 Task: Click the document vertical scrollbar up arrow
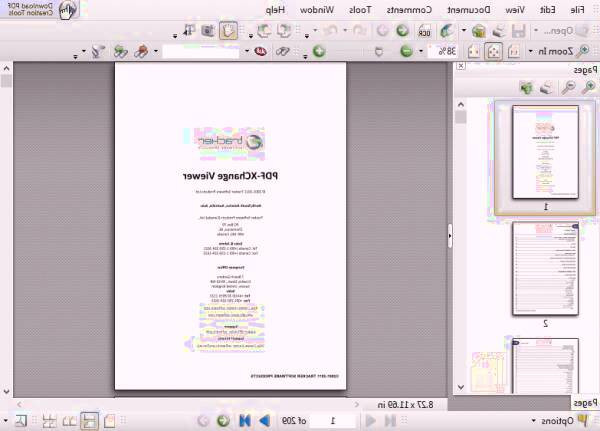(x=7, y=69)
